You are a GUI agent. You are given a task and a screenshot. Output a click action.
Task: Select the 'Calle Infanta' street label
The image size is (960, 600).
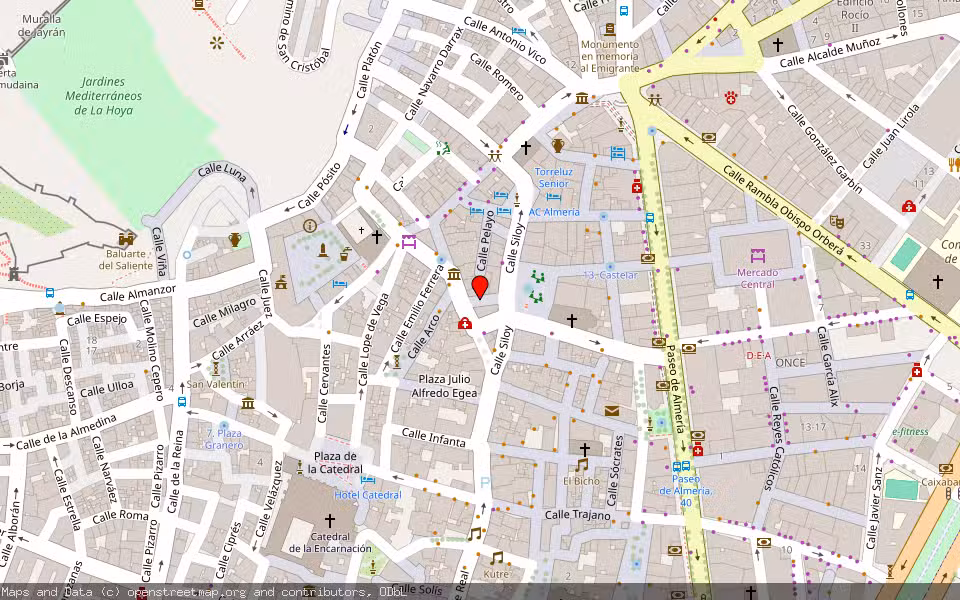click(433, 437)
